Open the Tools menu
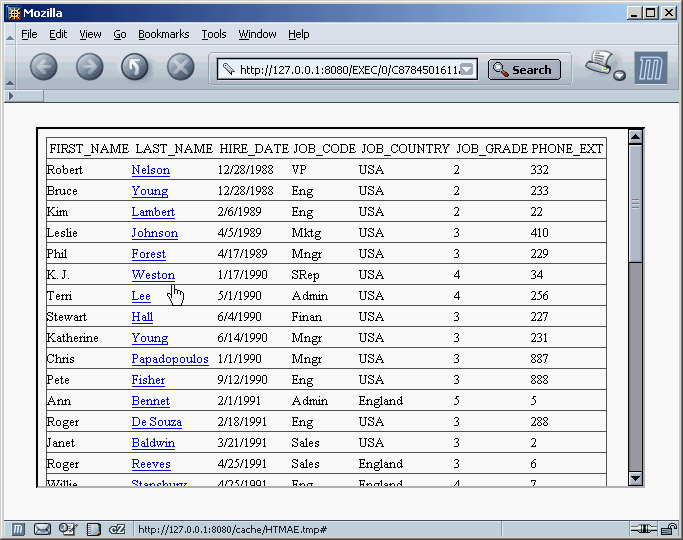This screenshot has width=683, height=540. tap(214, 34)
